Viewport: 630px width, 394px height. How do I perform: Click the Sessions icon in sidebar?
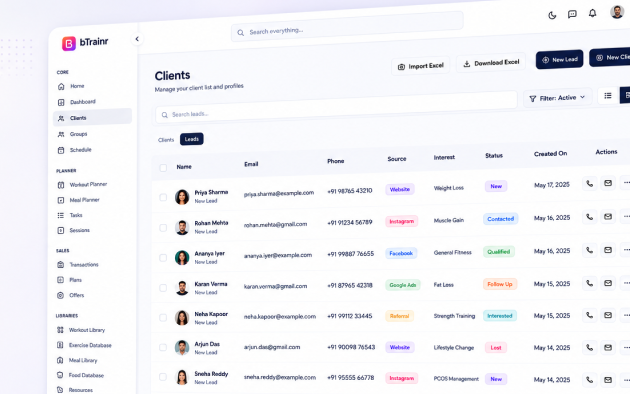61,231
